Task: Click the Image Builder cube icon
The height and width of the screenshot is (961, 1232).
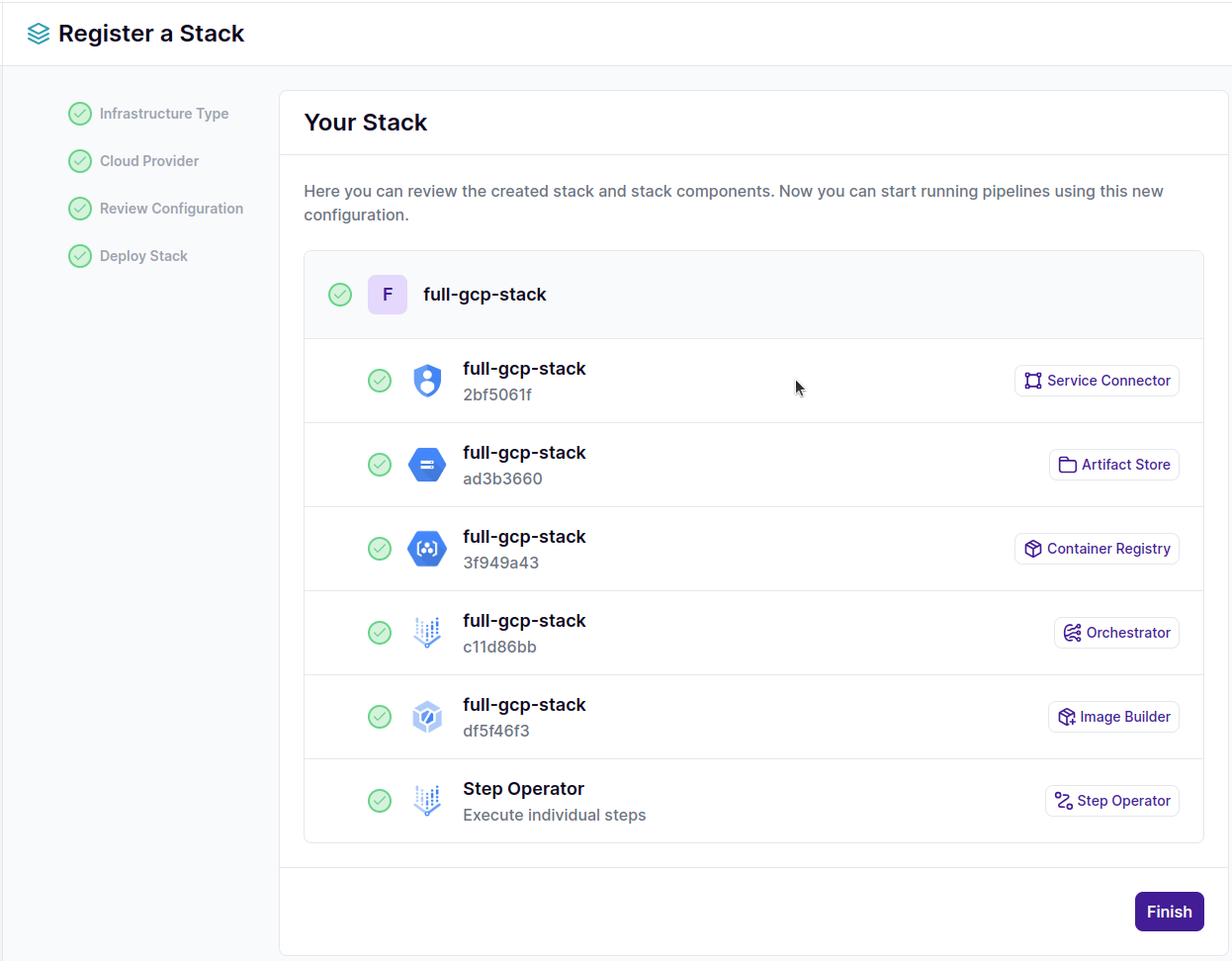Action: tap(427, 717)
